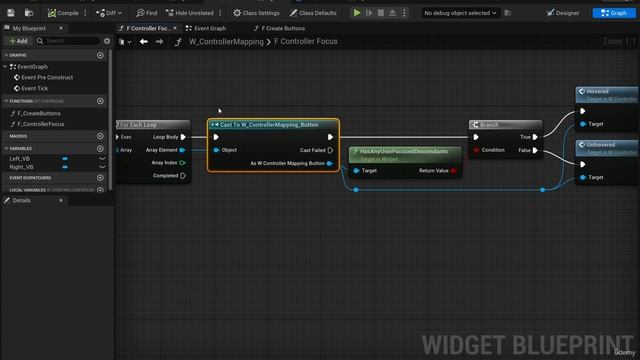Image resolution: width=640 pixels, height=360 pixels.
Task: Focus the My Blueprint search field
Action: click(x=68, y=41)
